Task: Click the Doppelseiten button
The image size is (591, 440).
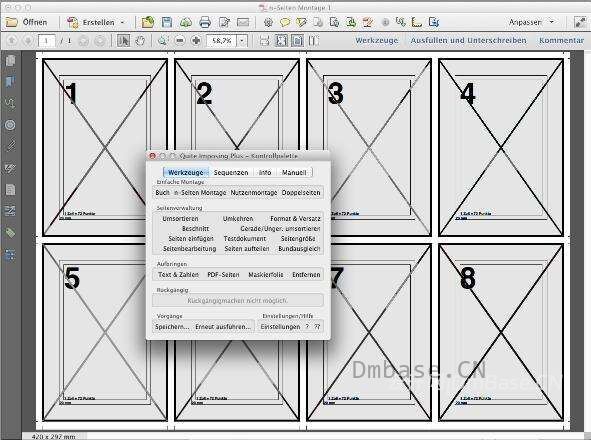Action: coord(301,193)
